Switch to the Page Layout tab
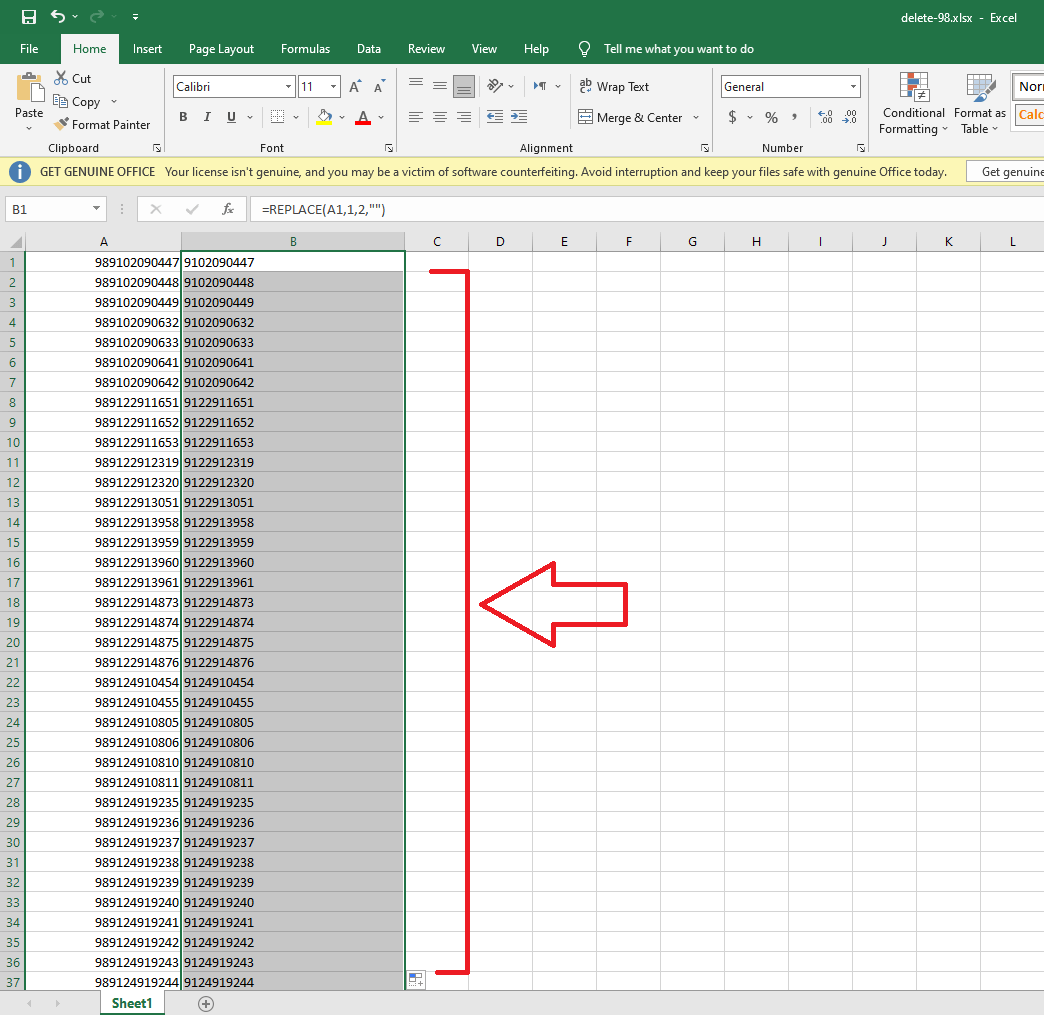The image size is (1044, 1015). (221, 49)
